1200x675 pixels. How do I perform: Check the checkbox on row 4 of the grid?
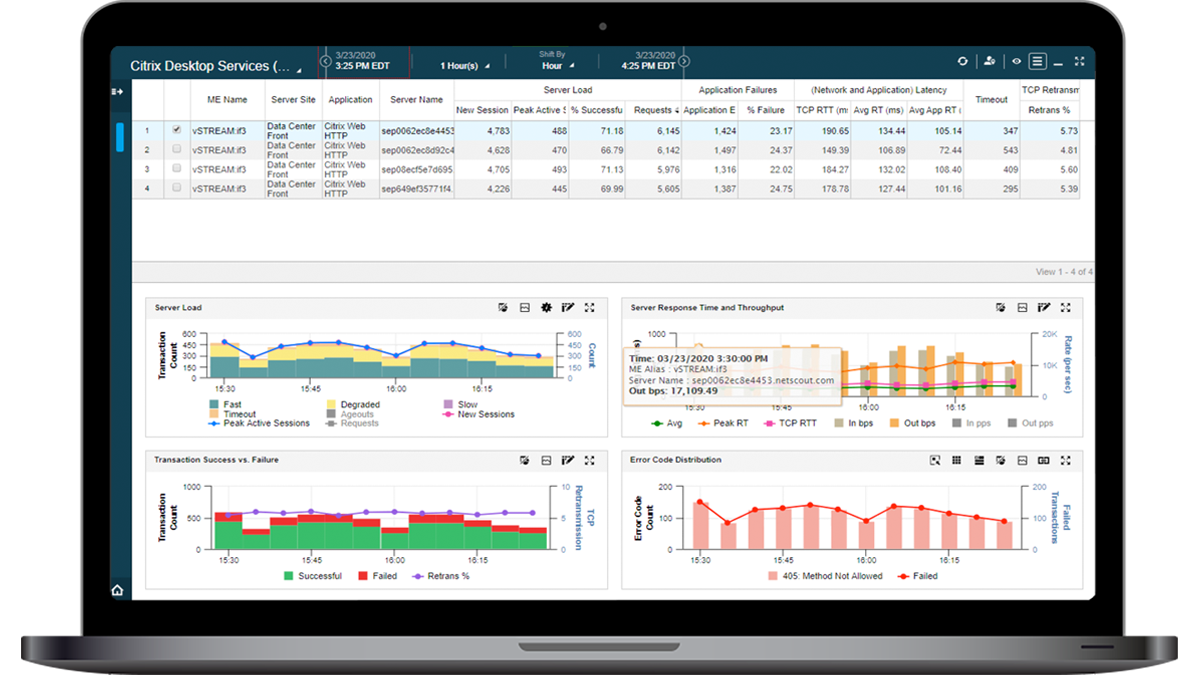[176, 187]
